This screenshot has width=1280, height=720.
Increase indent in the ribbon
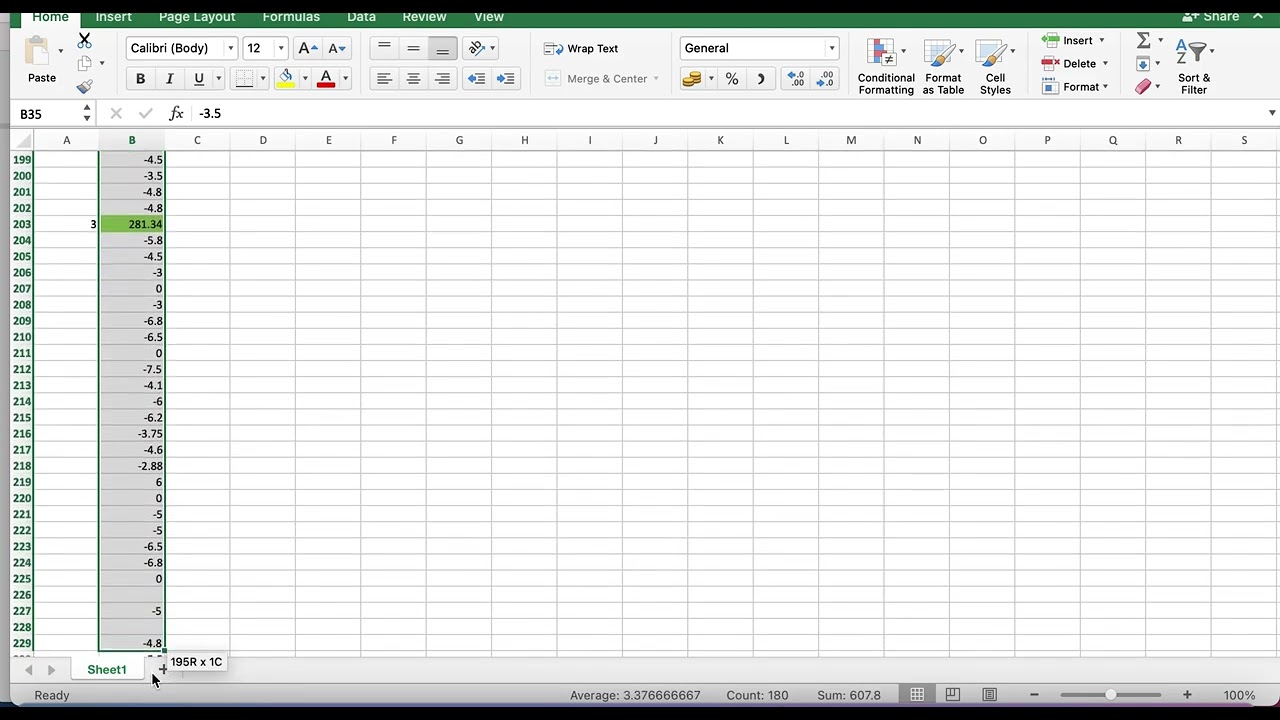(505, 79)
